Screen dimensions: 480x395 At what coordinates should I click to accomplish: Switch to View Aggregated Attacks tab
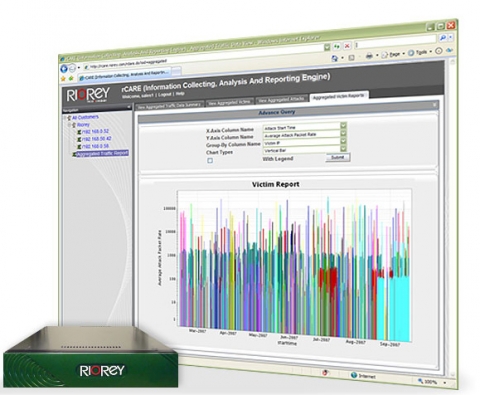[x=282, y=100]
